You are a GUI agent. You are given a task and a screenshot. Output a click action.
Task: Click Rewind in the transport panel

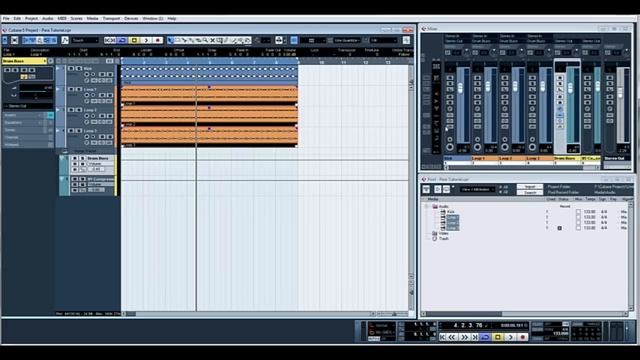[x=452, y=337]
